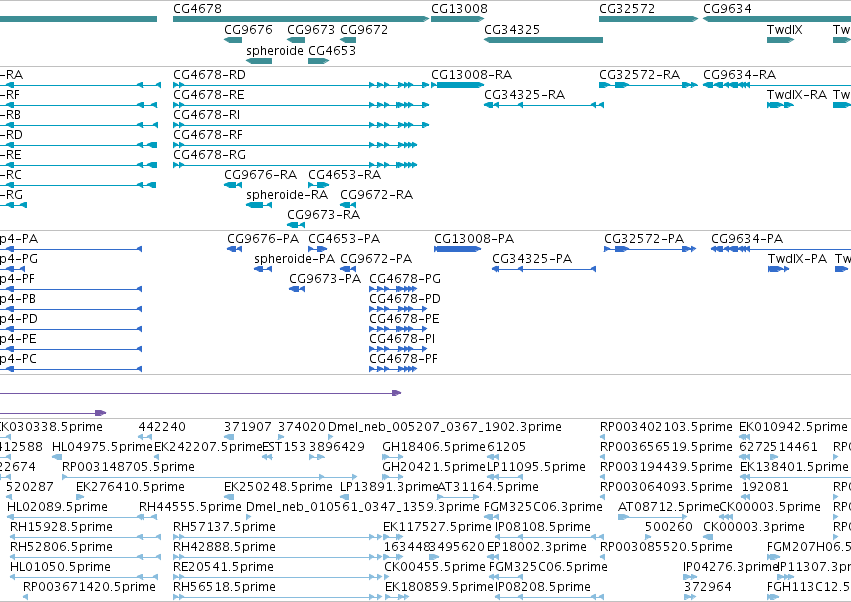Viewport: 851px width, 602px height.
Task: Open protein CG32572-PA
Action: (644, 239)
